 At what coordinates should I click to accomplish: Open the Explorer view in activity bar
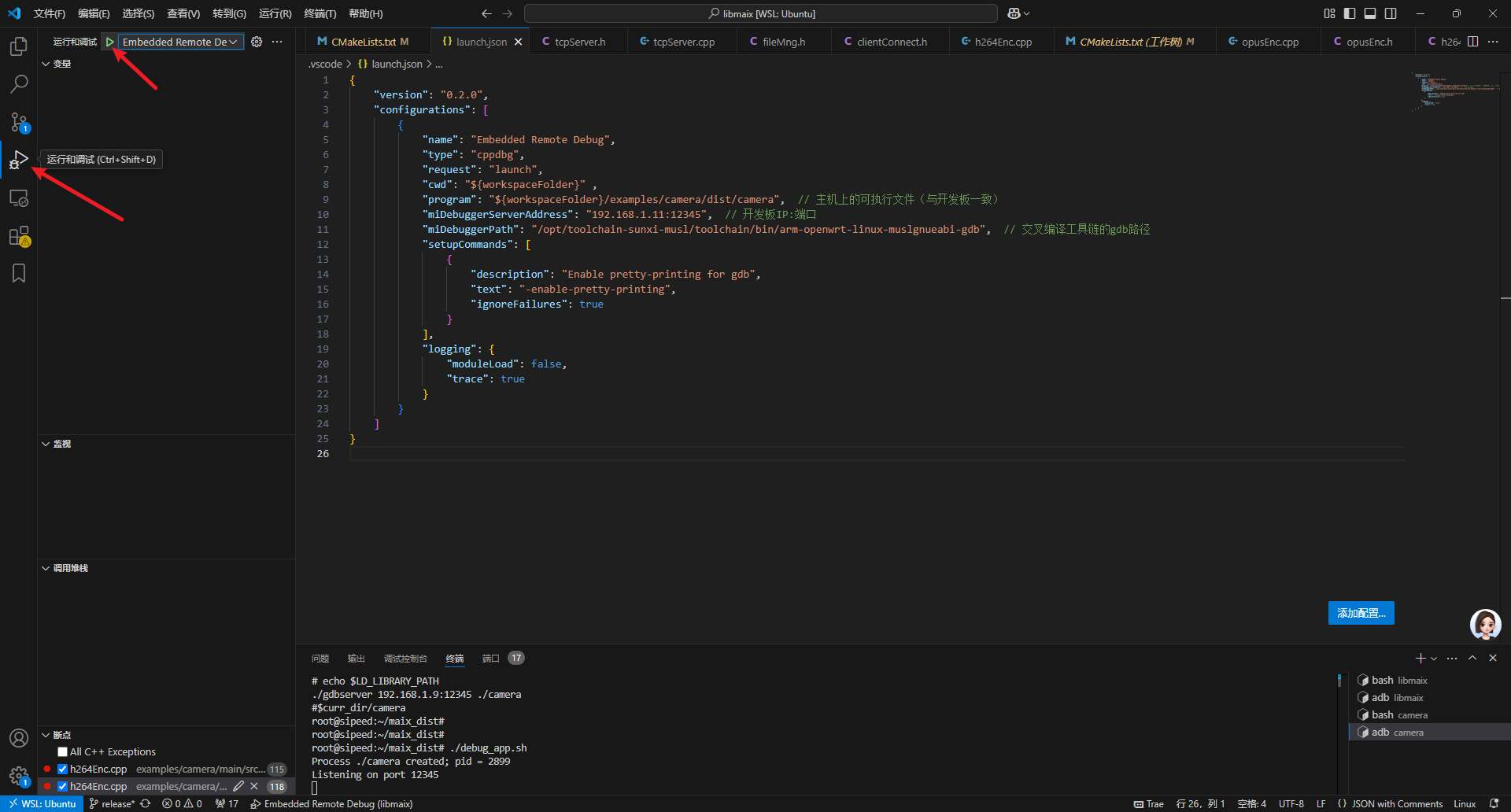[19, 46]
